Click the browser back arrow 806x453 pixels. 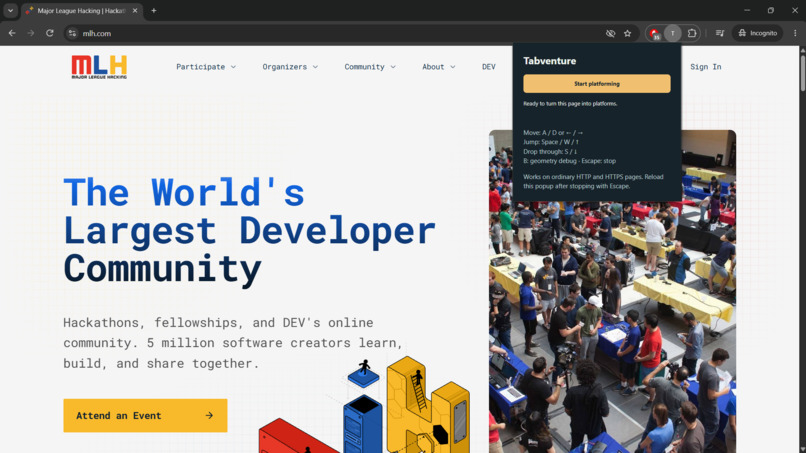click(x=12, y=33)
